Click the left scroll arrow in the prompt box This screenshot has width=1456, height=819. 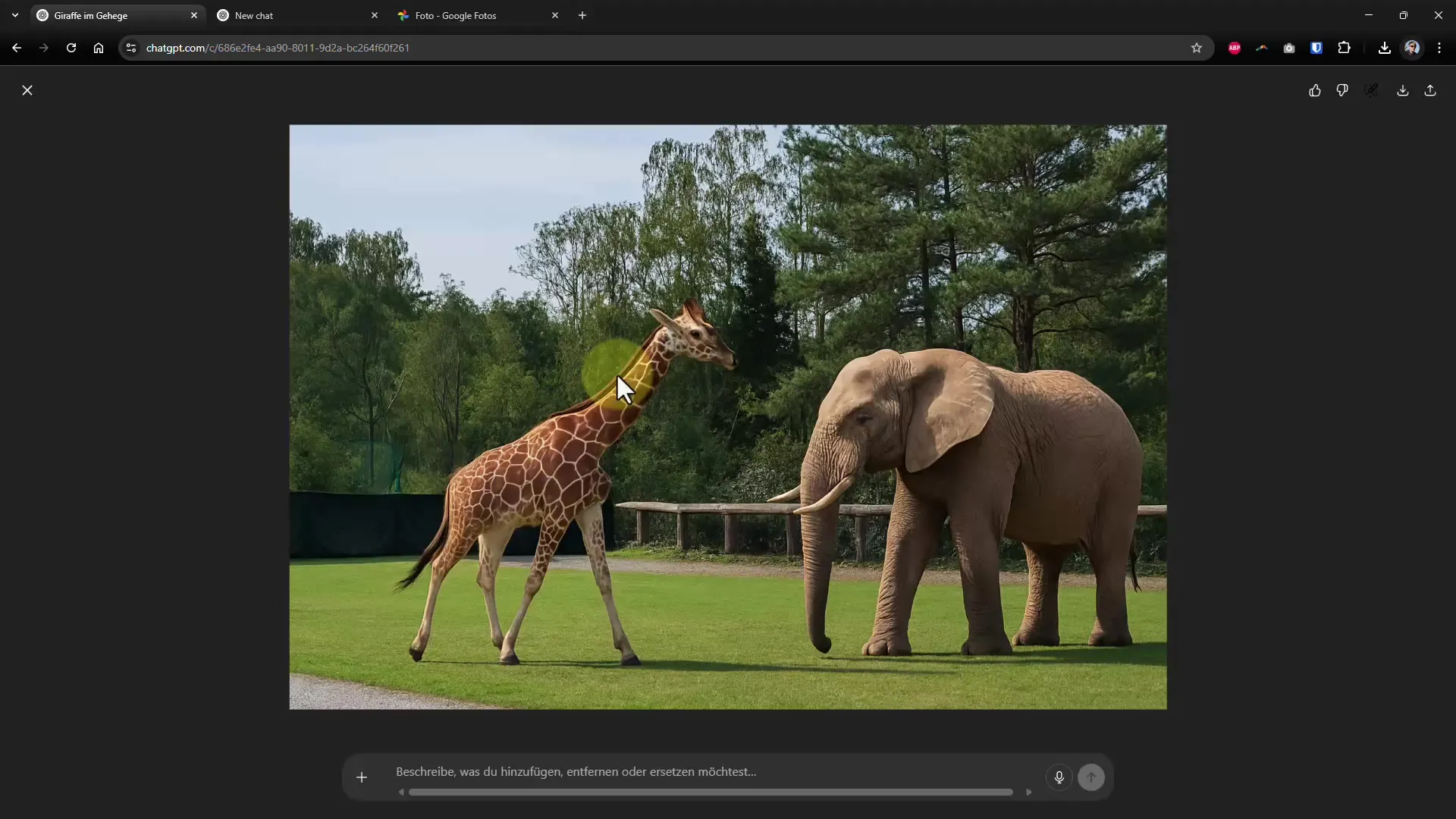pos(401,792)
